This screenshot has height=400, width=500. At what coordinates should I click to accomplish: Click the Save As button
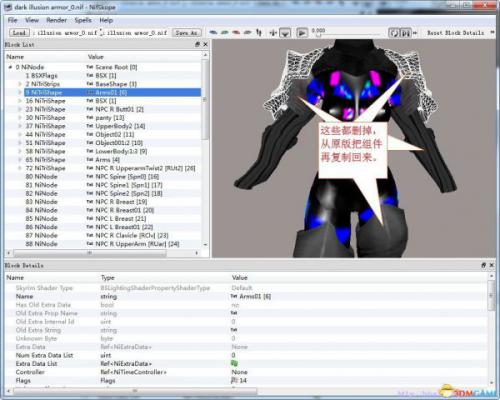187,33
